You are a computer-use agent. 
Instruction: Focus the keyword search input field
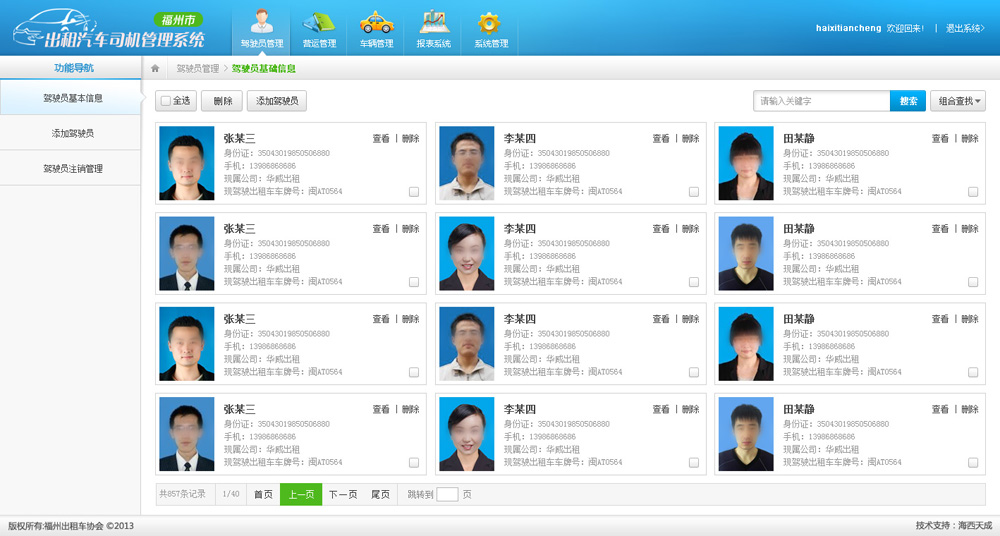click(x=821, y=101)
